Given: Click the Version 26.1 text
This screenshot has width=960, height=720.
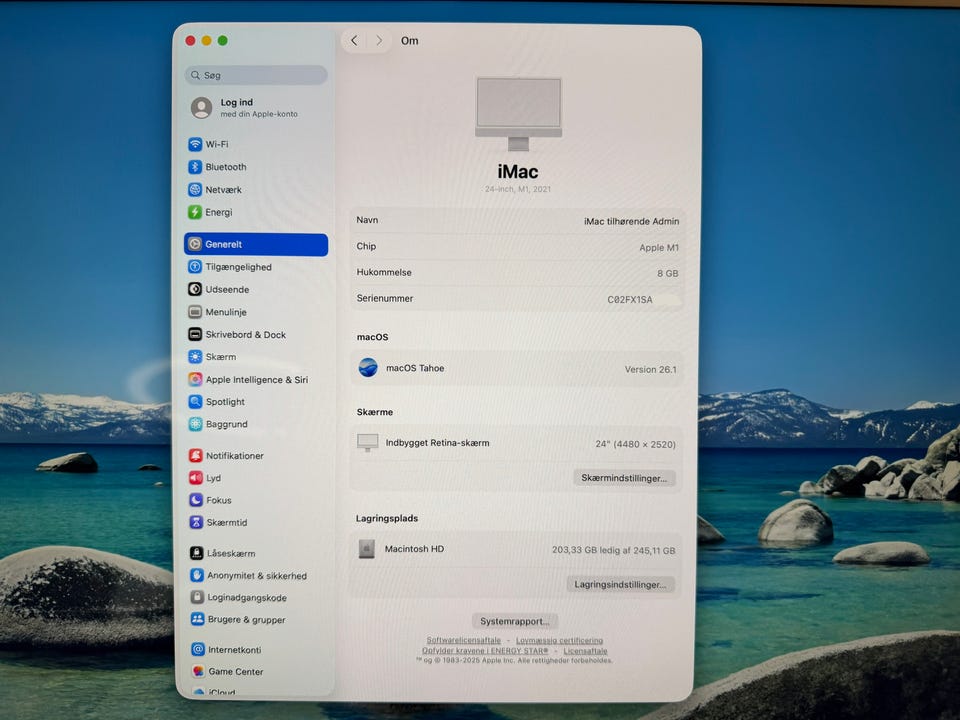Looking at the screenshot, I should point(650,369).
